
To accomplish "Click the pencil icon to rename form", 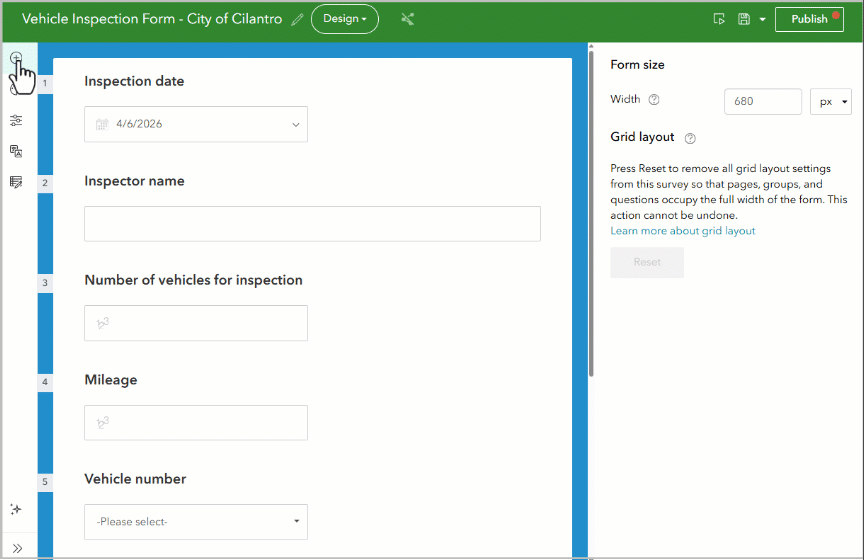I will [297, 20].
